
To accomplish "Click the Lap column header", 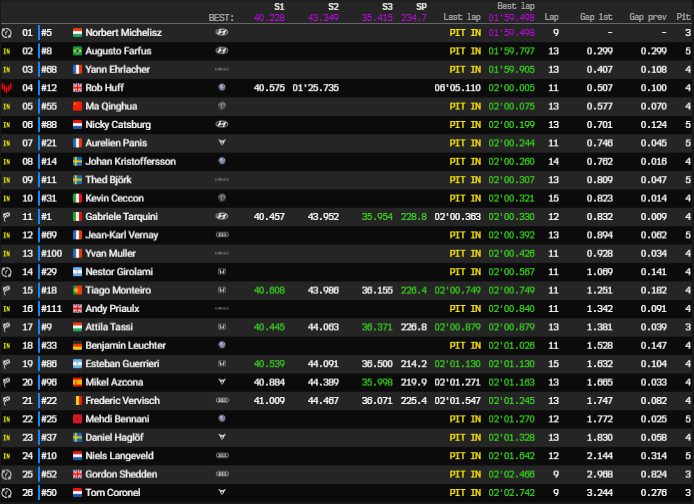I will (551, 17).
